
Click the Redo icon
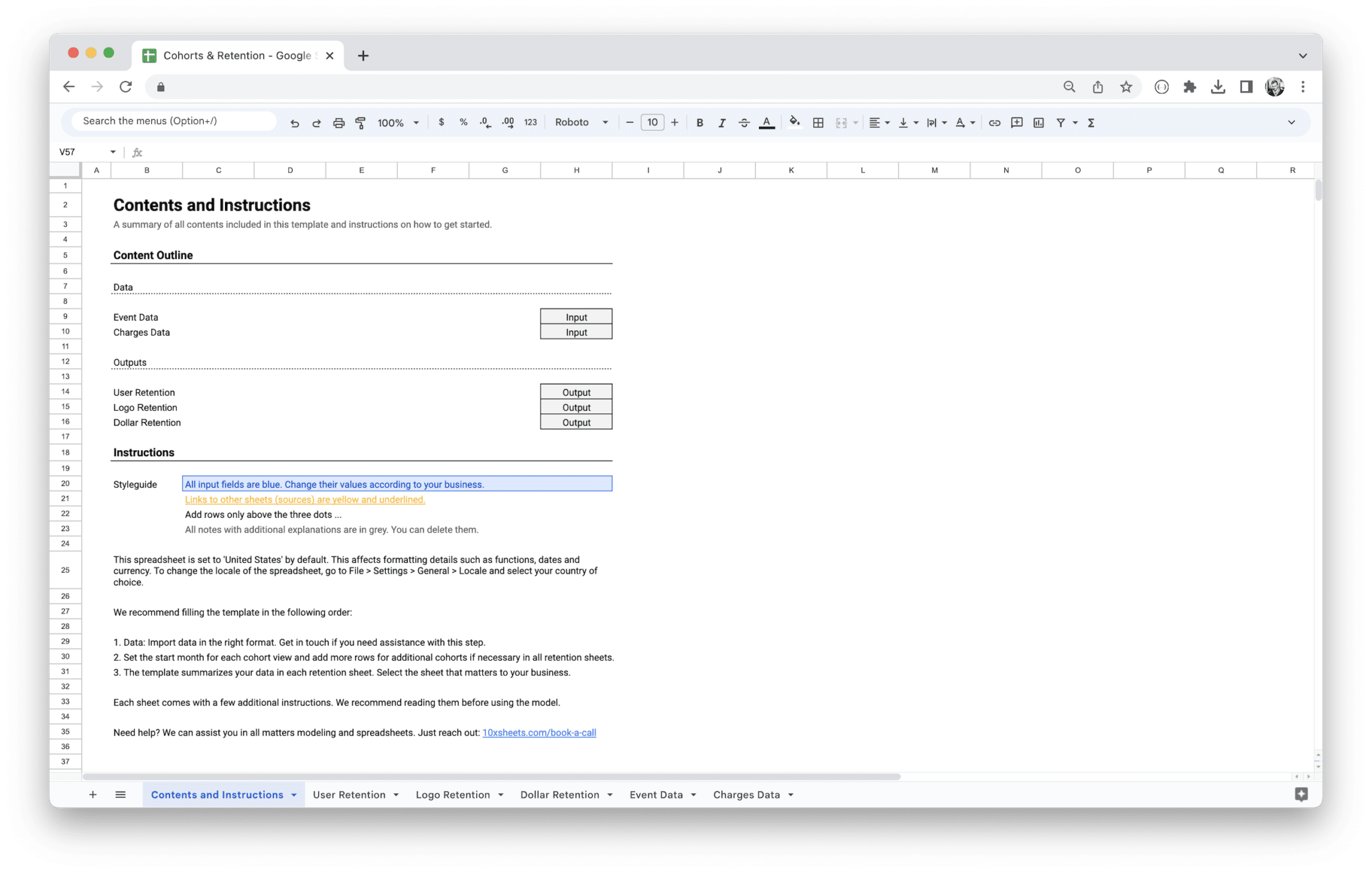click(x=316, y=122)
